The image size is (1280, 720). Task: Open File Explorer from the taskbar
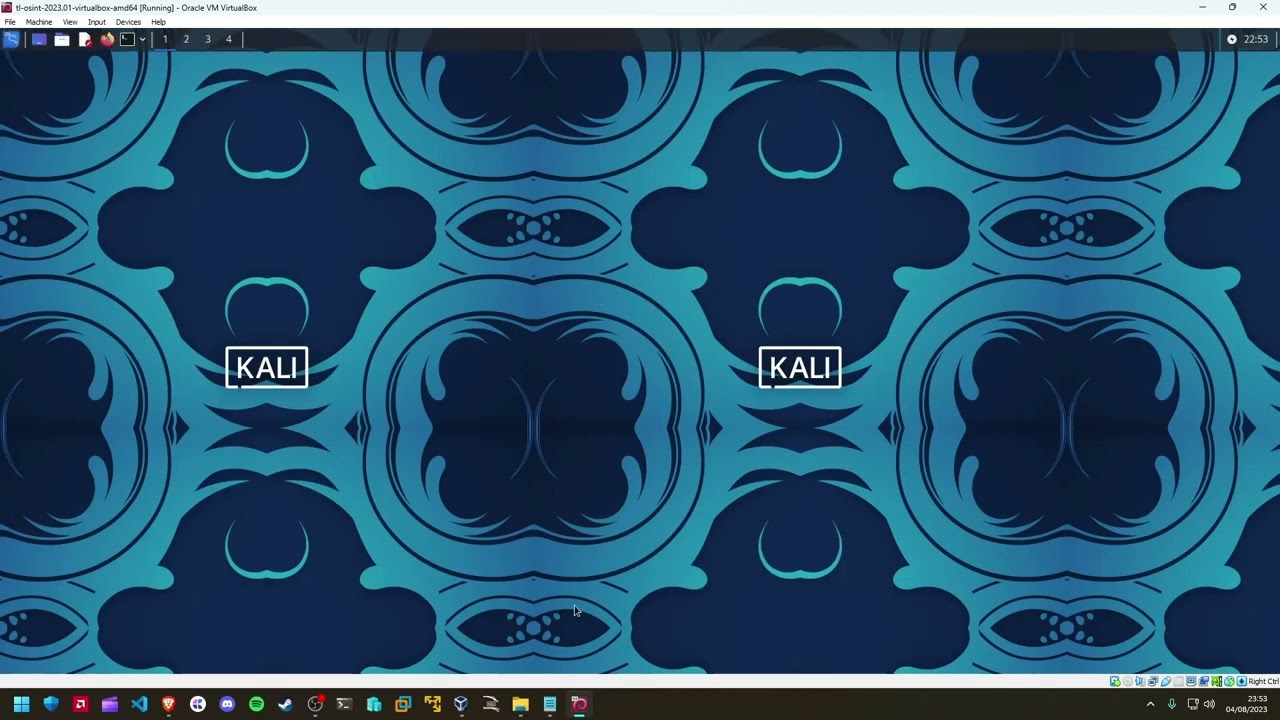tap(520, 704)
